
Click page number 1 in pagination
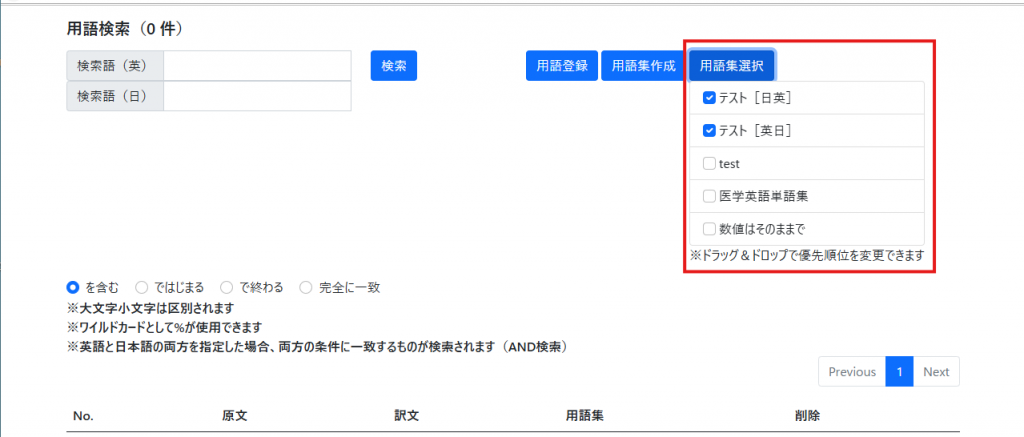tap(899, 372)
